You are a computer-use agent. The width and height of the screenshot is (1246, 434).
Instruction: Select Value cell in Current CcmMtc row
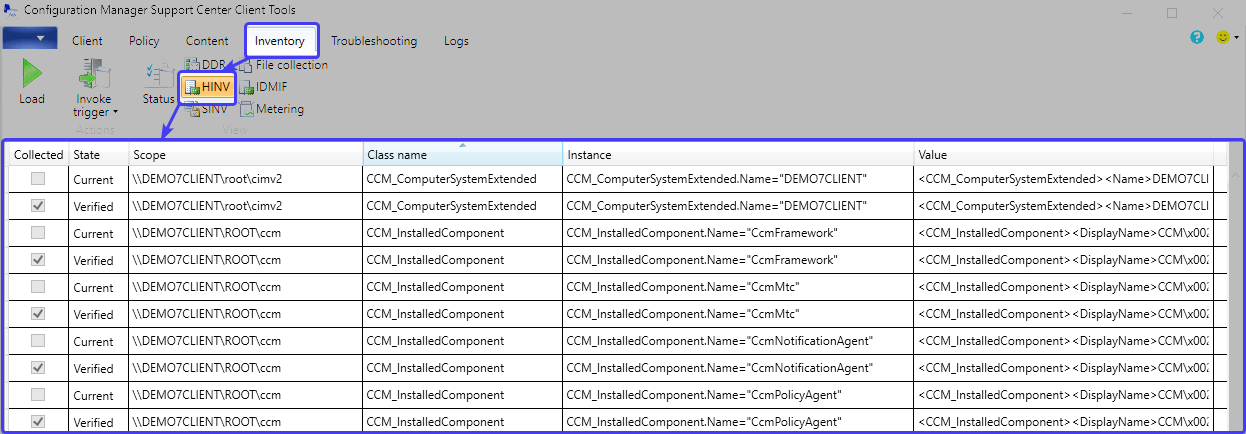click(1063, 287)
